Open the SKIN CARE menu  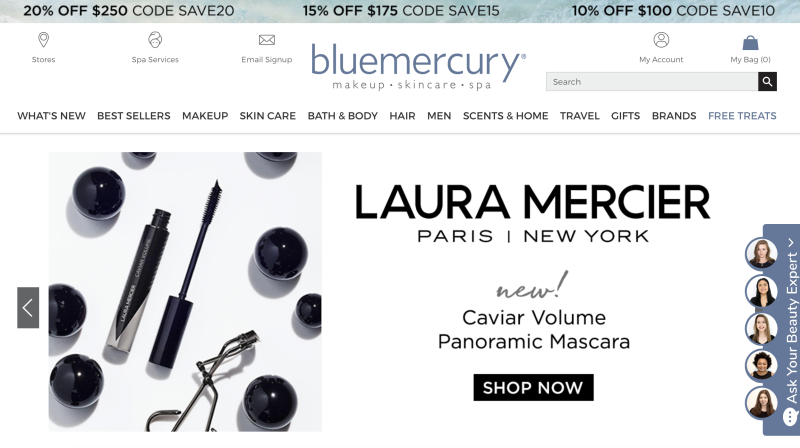(268, 116)
